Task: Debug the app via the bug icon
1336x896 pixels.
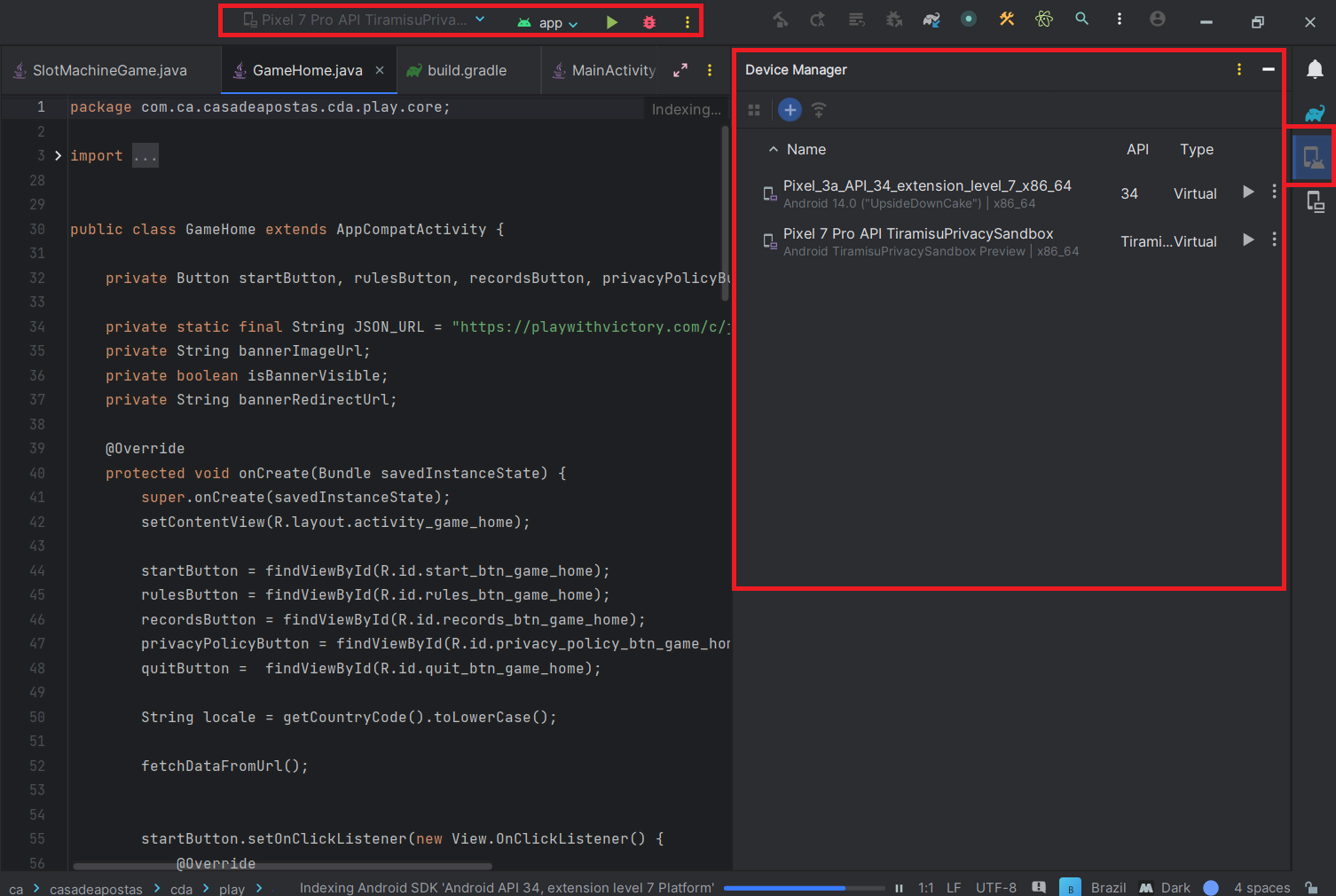Action: pos(648,22)
